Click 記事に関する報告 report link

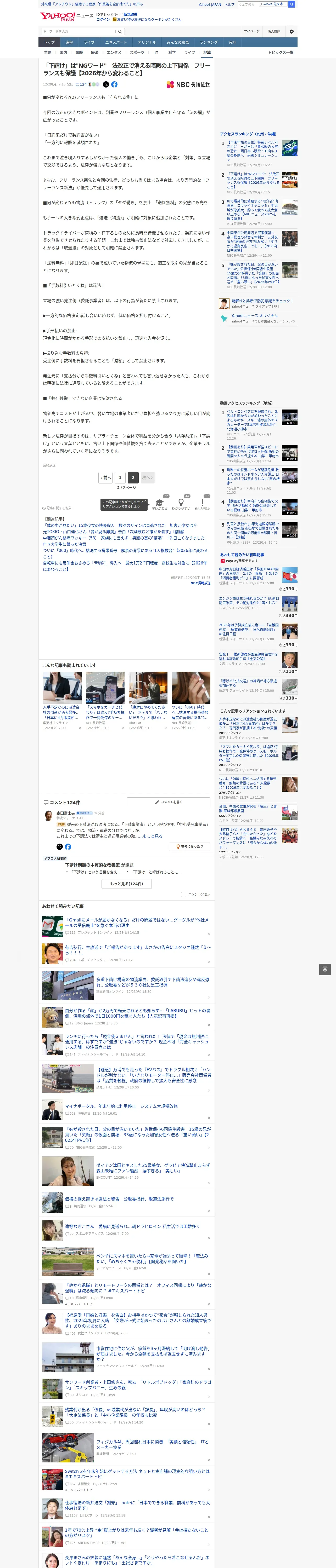click(57, 508)
